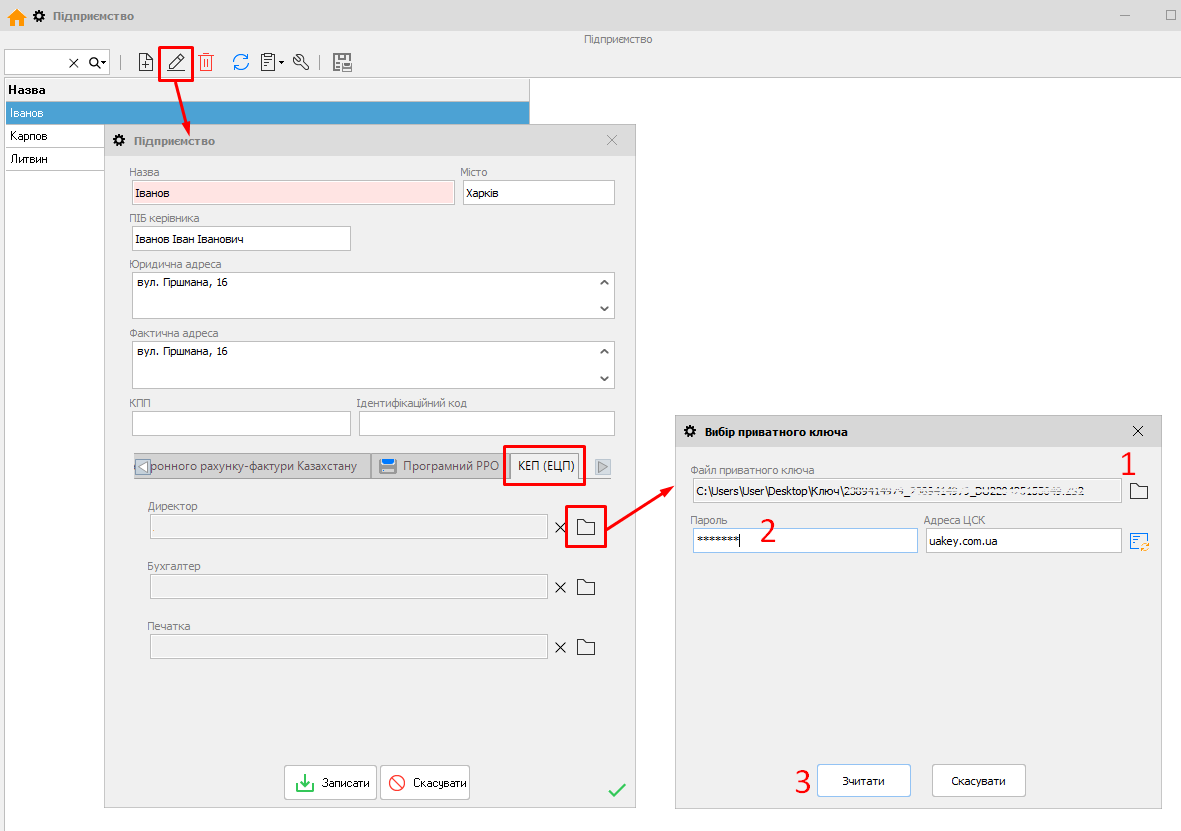
Task: Click the red delete trash icon
Action: click(206, 62)
